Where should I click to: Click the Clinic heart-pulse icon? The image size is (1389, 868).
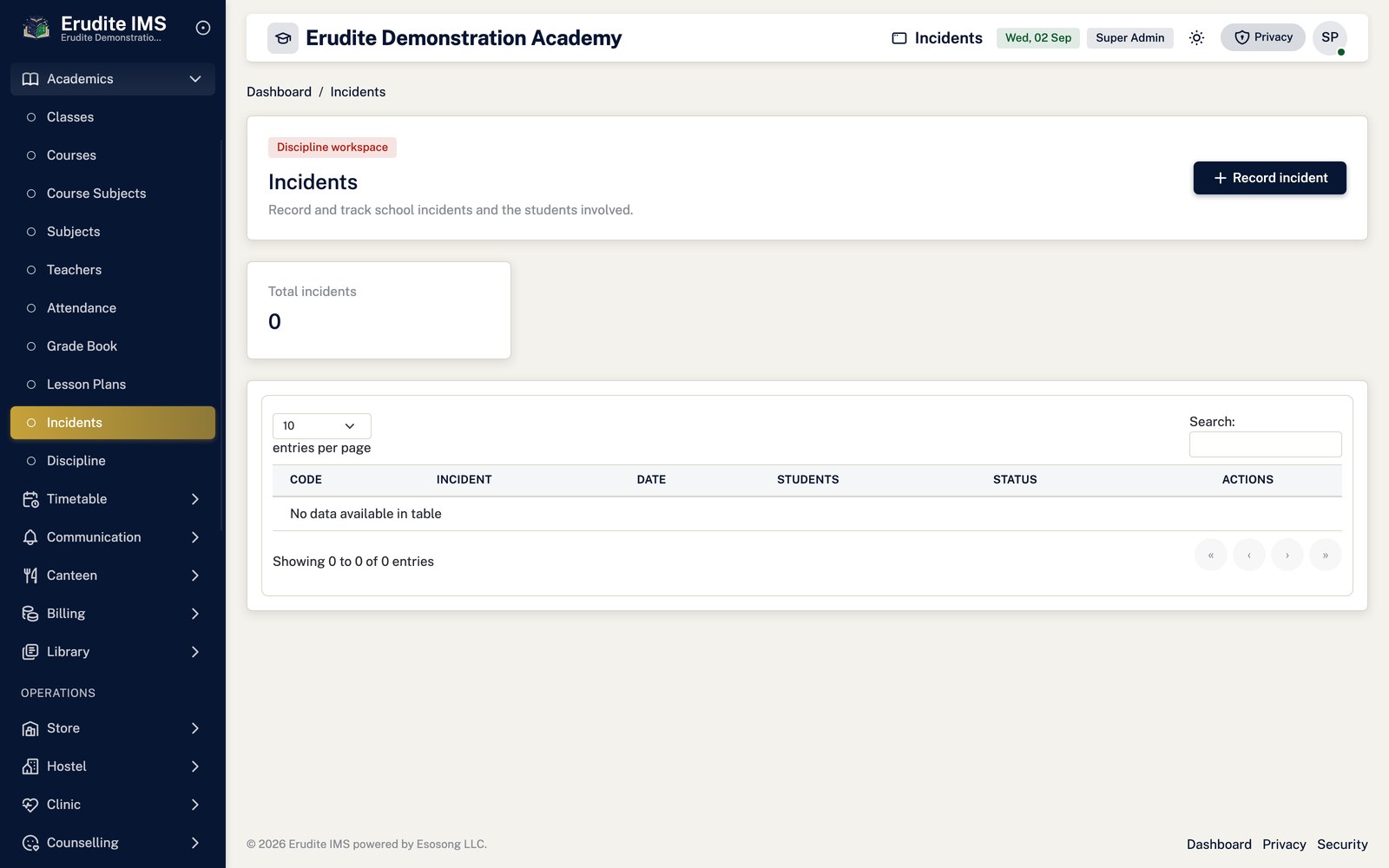[x=30, y=805]
